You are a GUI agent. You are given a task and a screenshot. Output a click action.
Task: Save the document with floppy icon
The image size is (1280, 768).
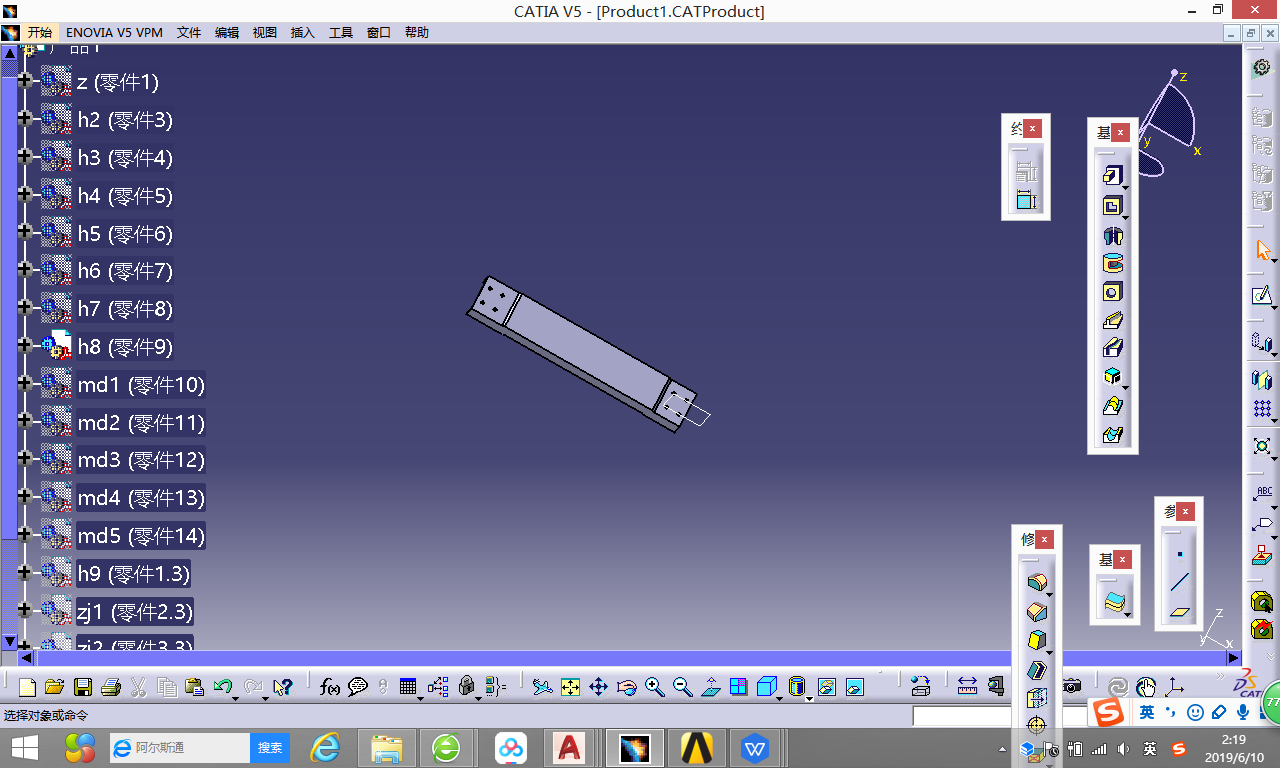pyautogui.click(x=83, y=687)
